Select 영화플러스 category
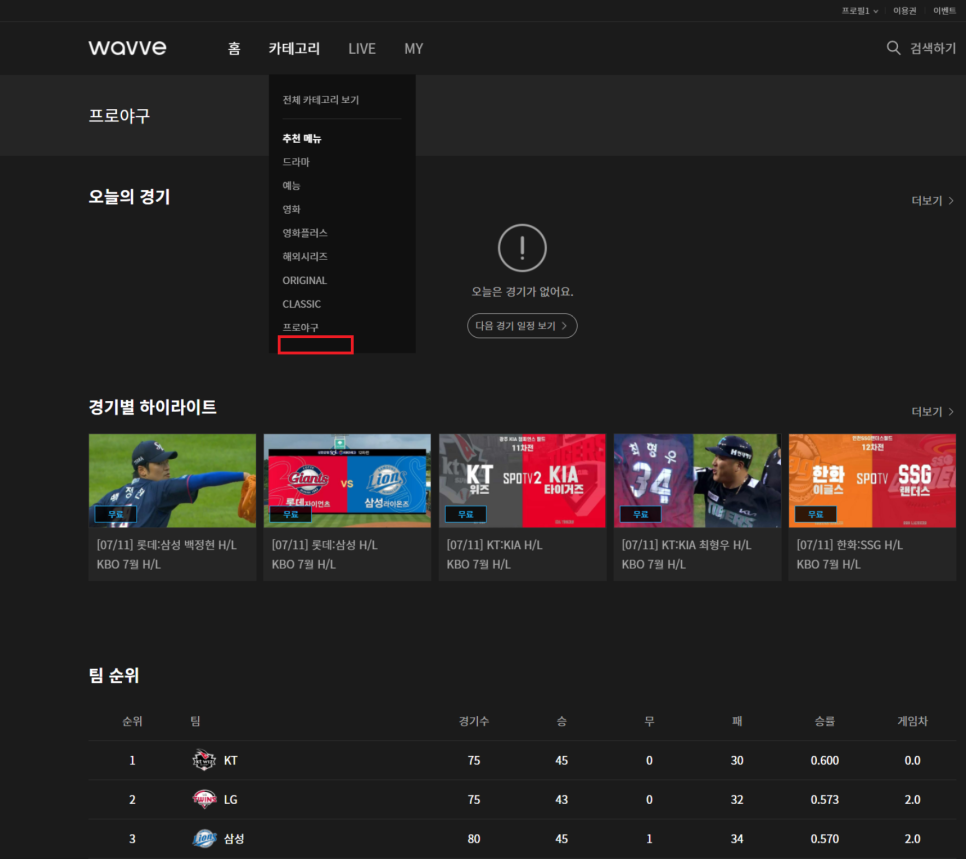Viewport: 966px width, 859px height. [x=305, y=233]
